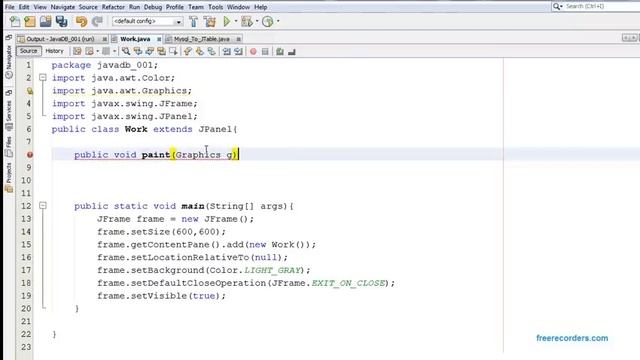
Task: Click the Shift Line Right icon
Action: [x=238, y=51]
